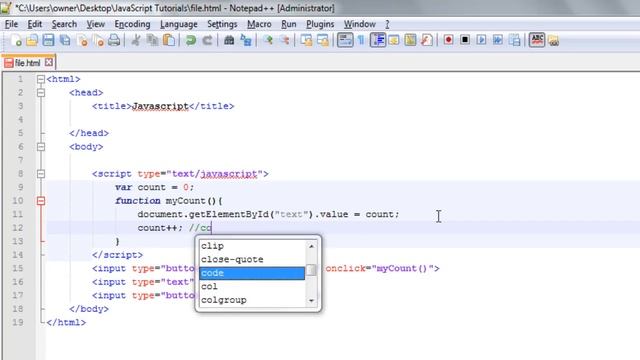Toggle Show All Characters pilcrow icon
Image resolution: width=640 pixels, height=360 pixels.
point(361,40)
